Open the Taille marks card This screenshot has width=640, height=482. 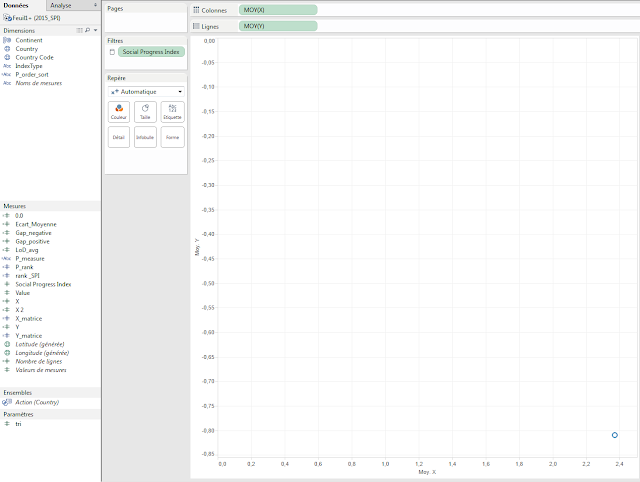pos(145,112)
